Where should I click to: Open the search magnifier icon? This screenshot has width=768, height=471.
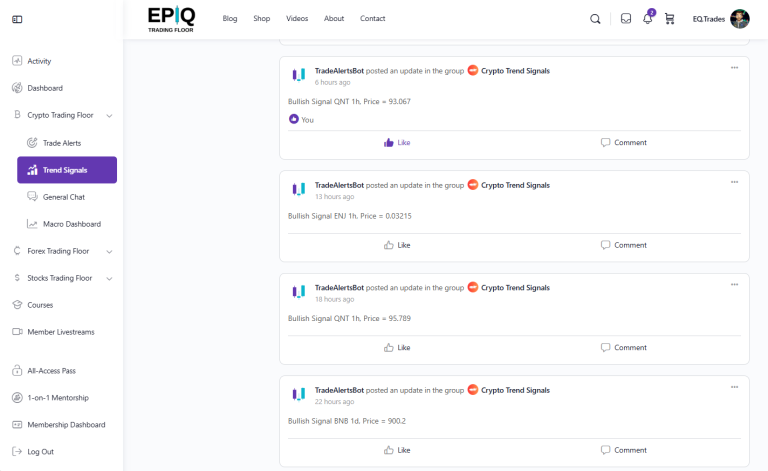[x=596, y=19]
